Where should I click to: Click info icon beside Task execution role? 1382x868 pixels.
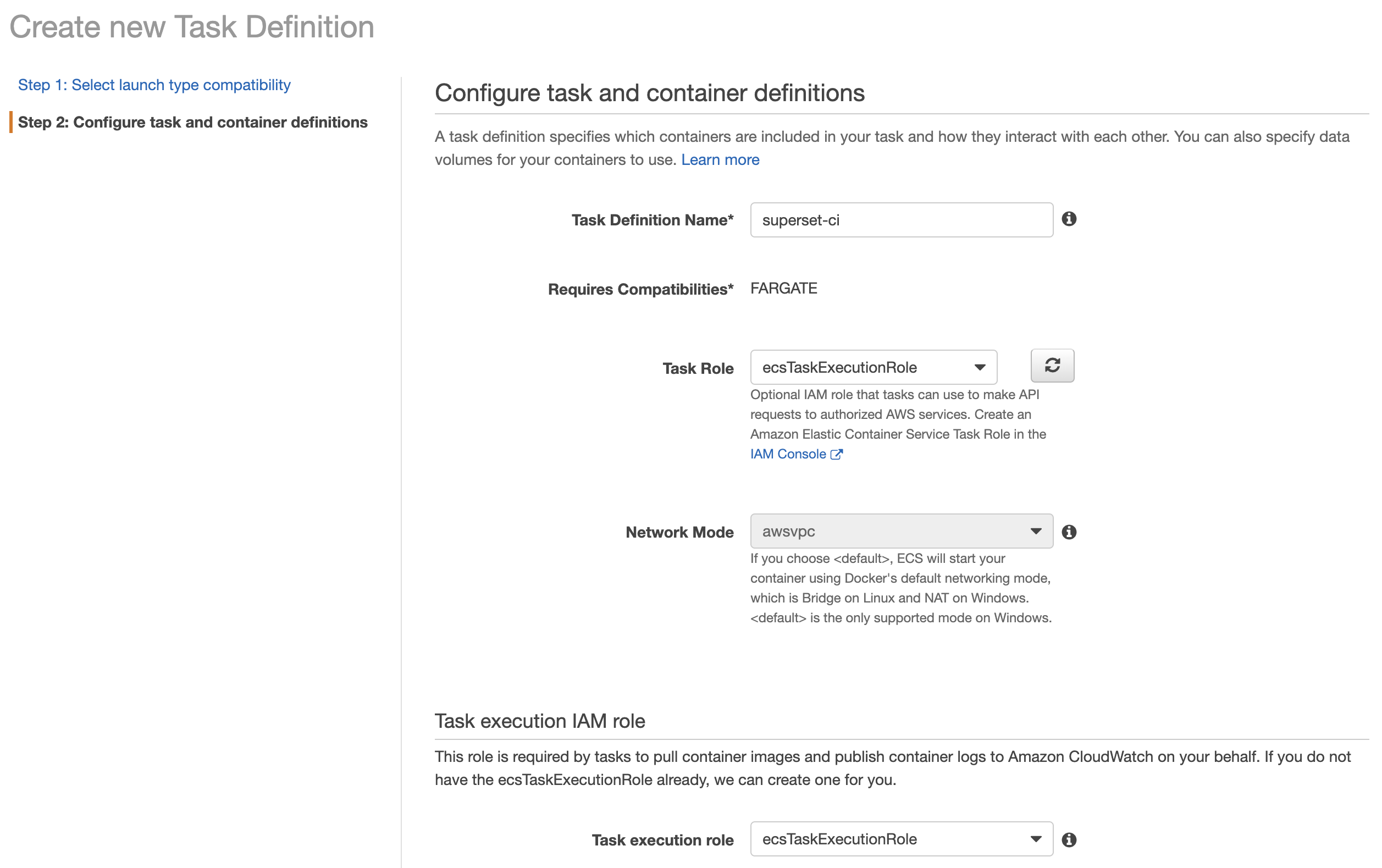pyautogui.click(x=1069, y=839)
